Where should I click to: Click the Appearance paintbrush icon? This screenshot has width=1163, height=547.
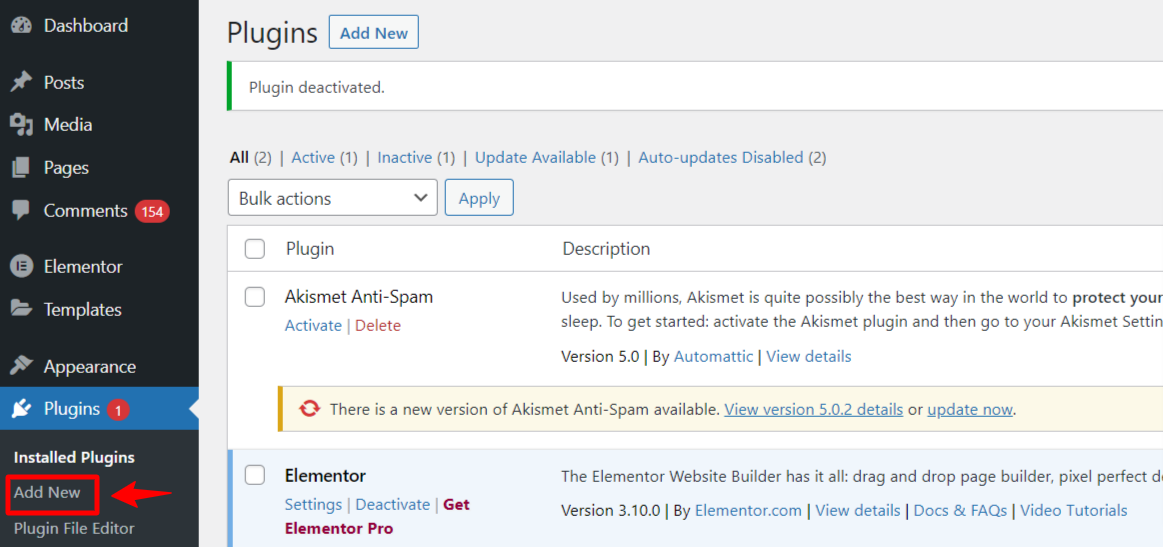pyautogui.click(x=21, y=367)
